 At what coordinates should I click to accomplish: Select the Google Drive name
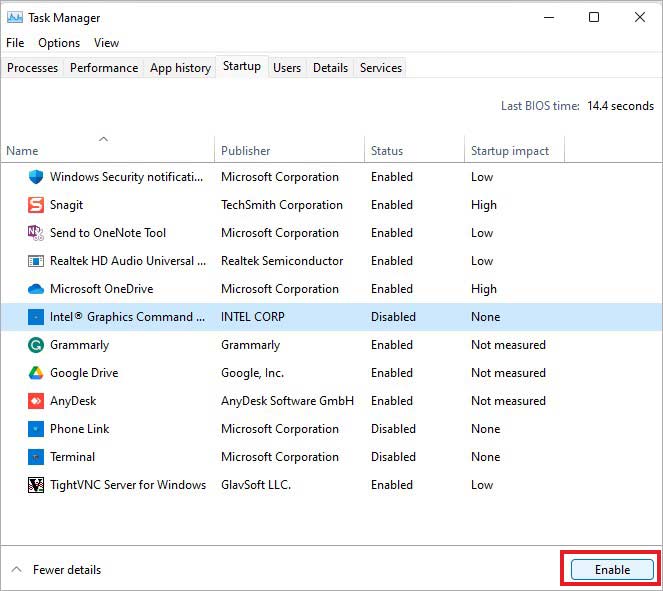[84, 373]
